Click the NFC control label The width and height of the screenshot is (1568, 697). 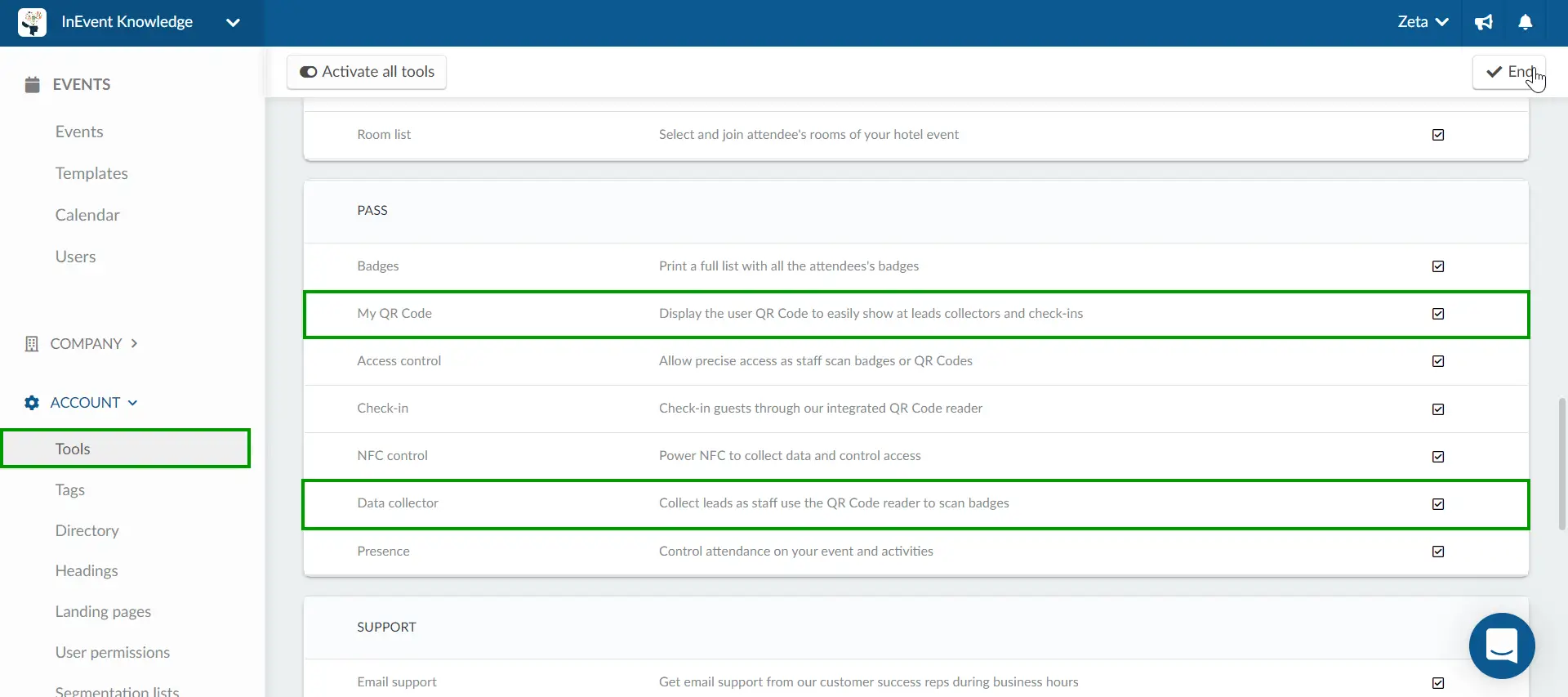(392, 455)
